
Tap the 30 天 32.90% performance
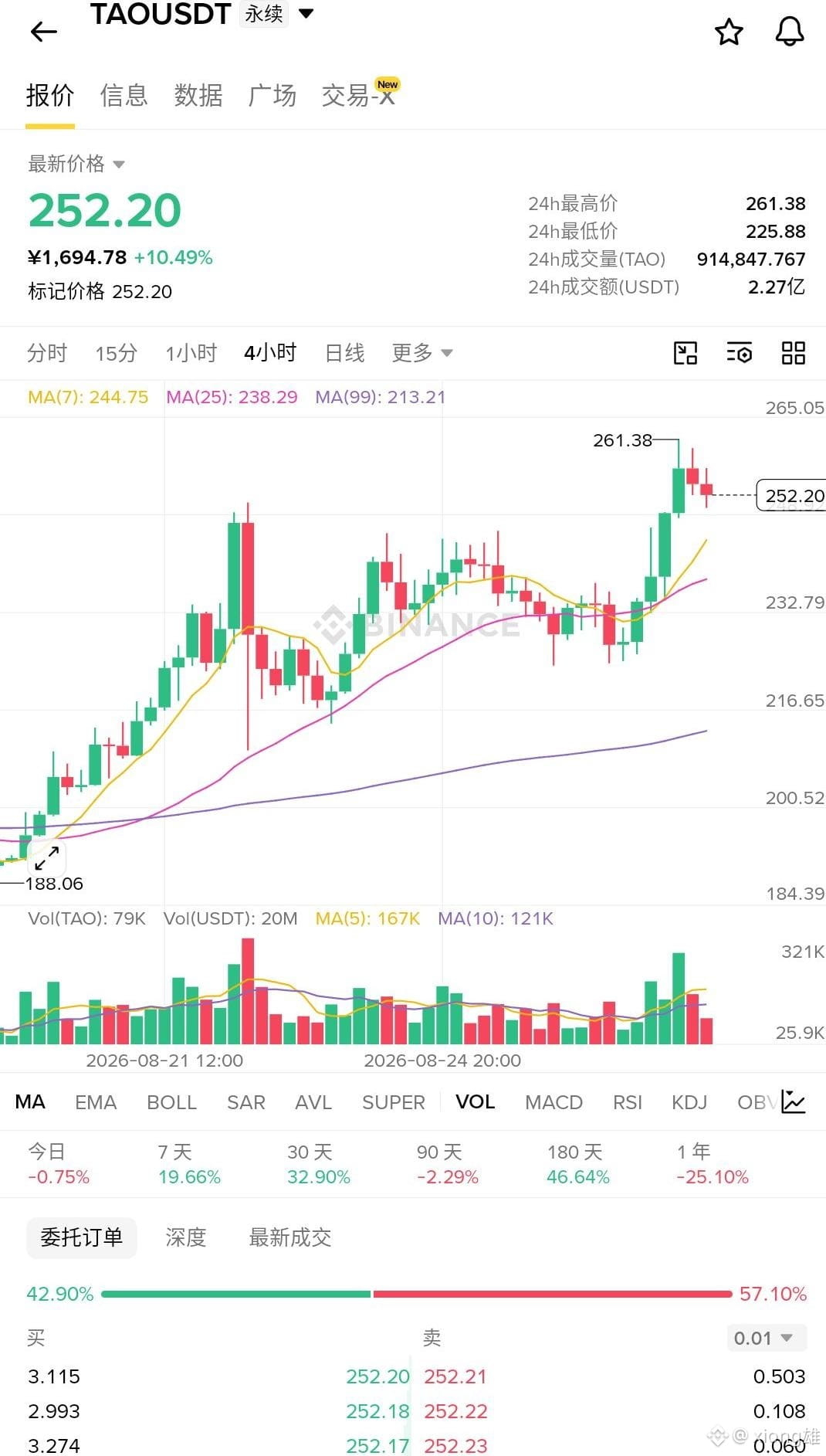click(319, 1164)
